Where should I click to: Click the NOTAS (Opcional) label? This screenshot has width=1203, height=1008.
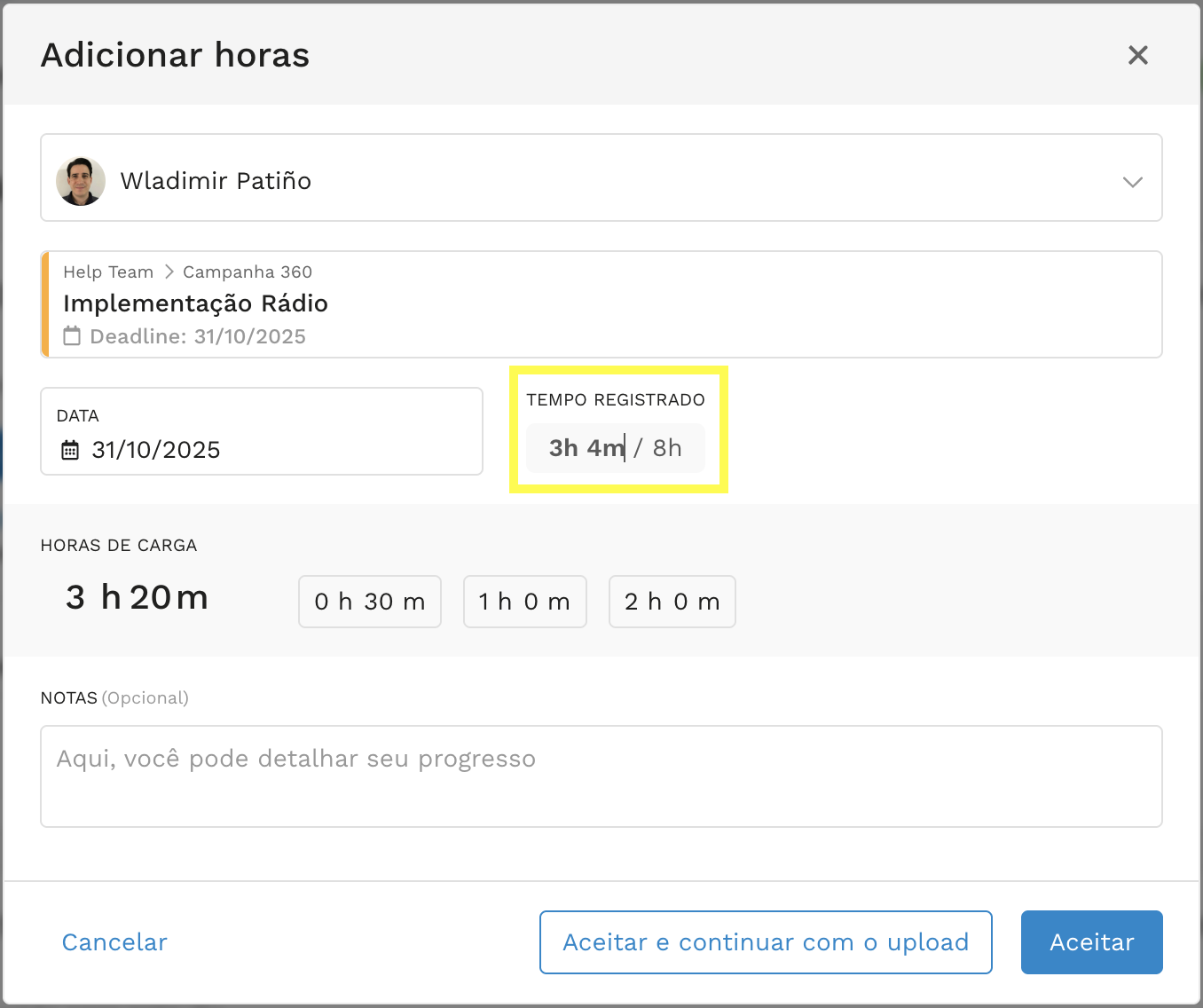coord(114,698)
